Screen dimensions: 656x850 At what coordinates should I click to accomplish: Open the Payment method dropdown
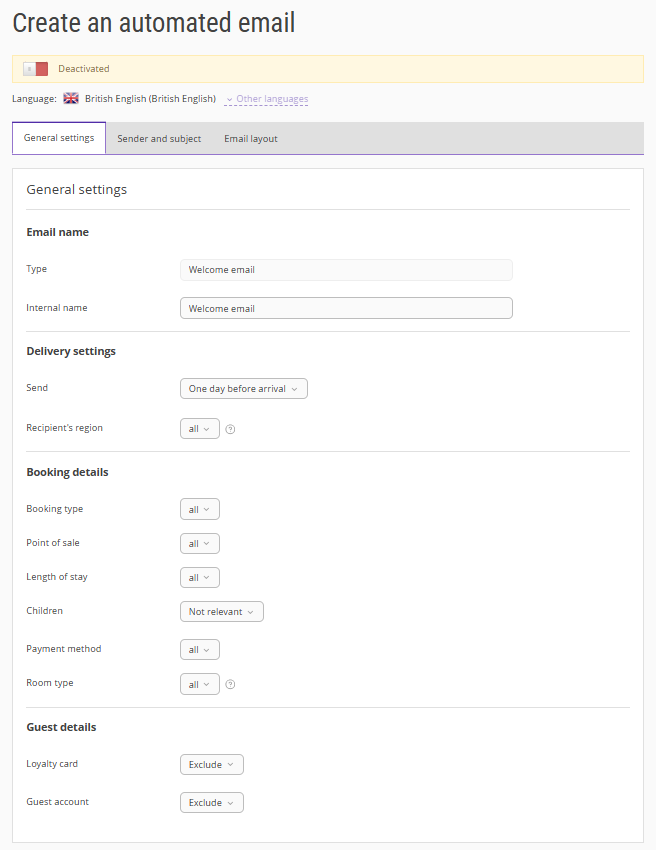pyautogui.click(x=199, y=650)
